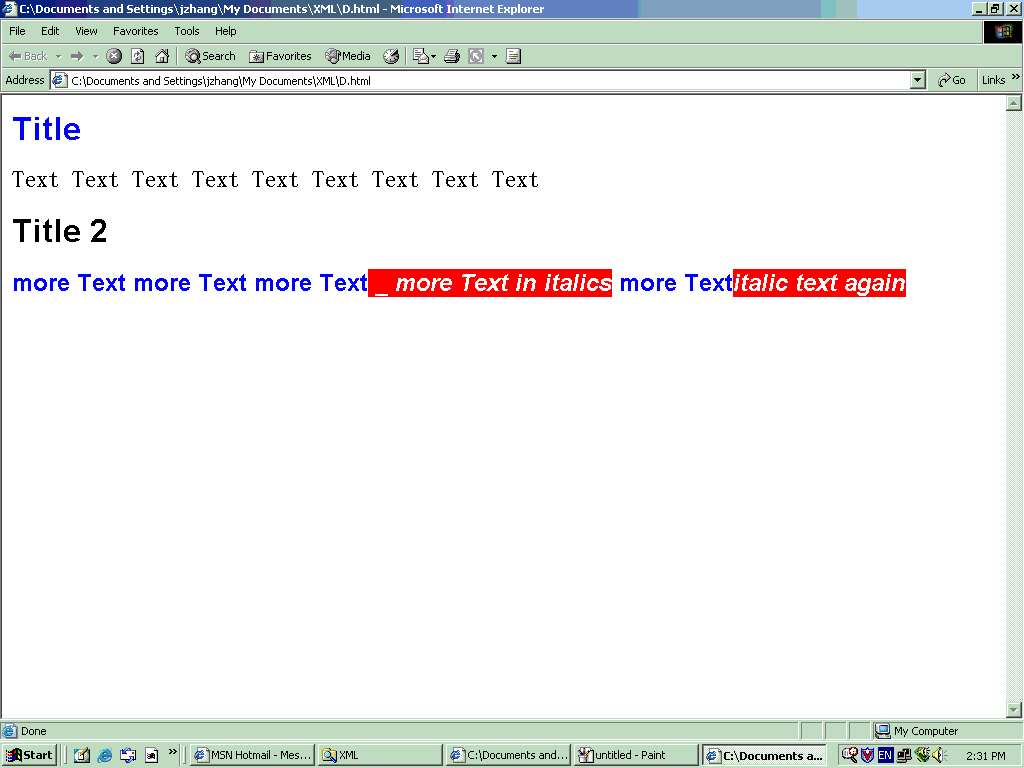
Task: Open the Address bar dropdown arrow
Action: [917, 80]
